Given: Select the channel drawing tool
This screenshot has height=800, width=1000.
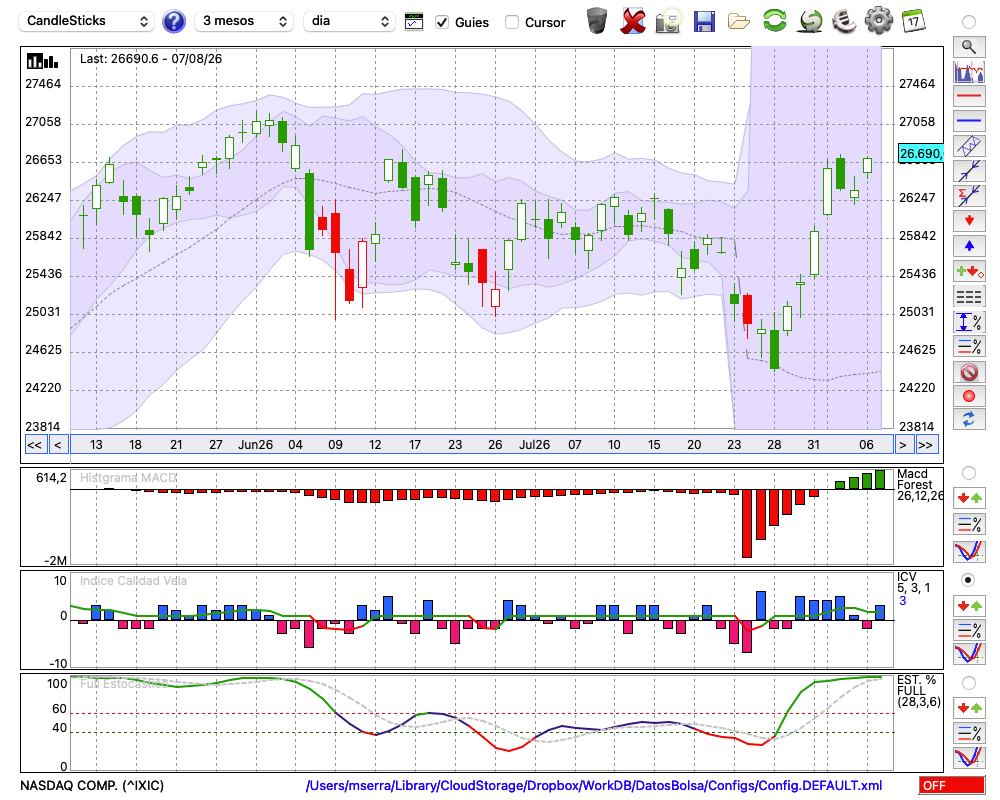Looking at the screenshot, I should point(969,146).
